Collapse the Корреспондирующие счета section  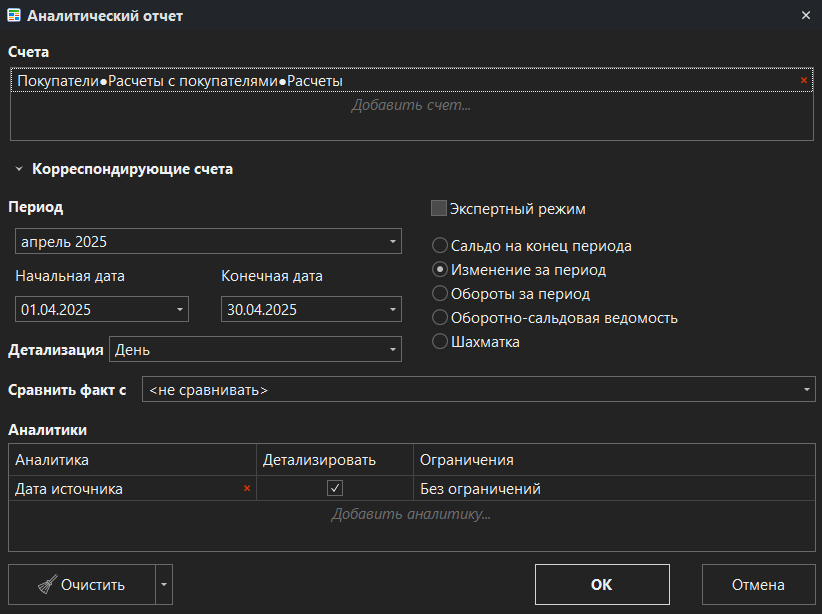[19, 170]
